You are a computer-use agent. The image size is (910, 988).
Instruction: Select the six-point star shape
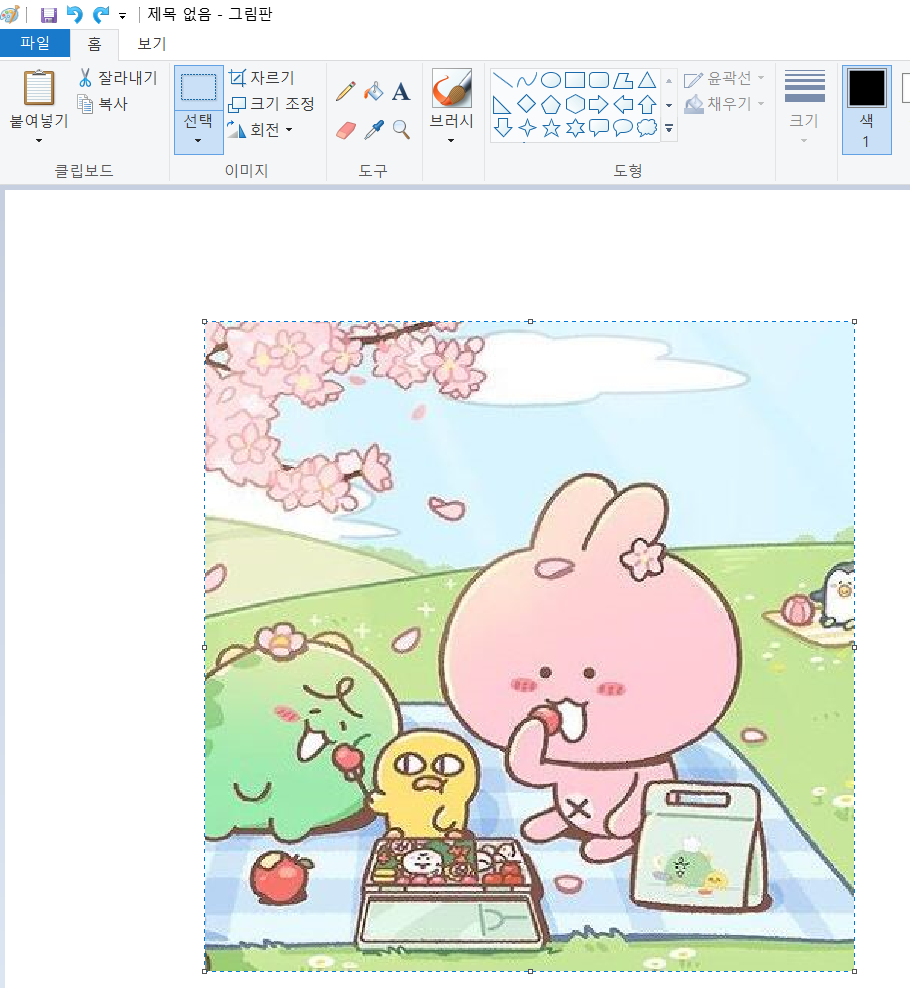(575, 128)
